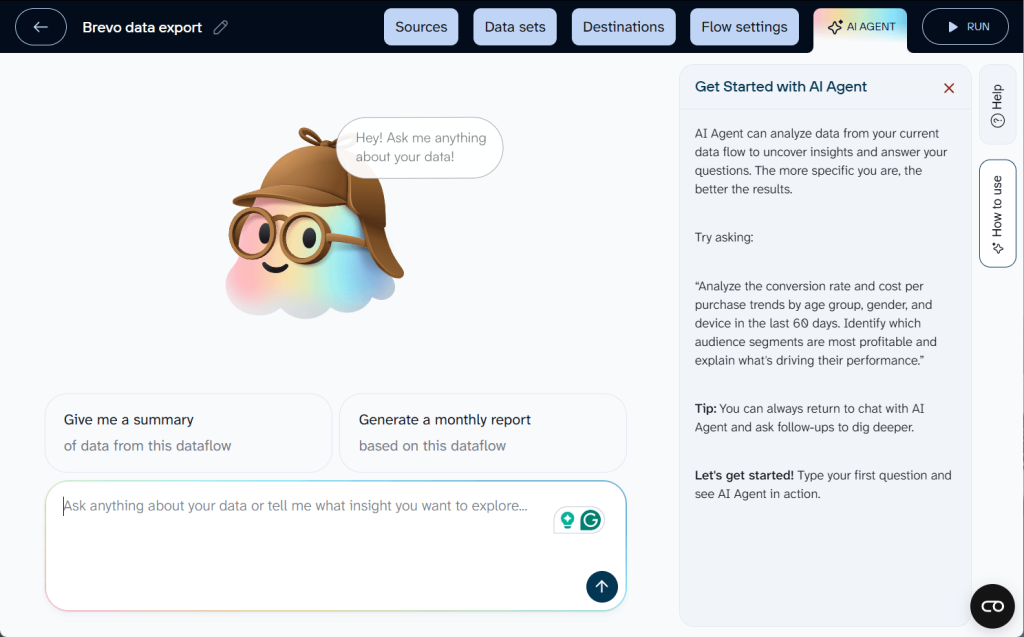
Task: Click the back arrow beside Brevo data export
Action: click(x=40, y=27)
